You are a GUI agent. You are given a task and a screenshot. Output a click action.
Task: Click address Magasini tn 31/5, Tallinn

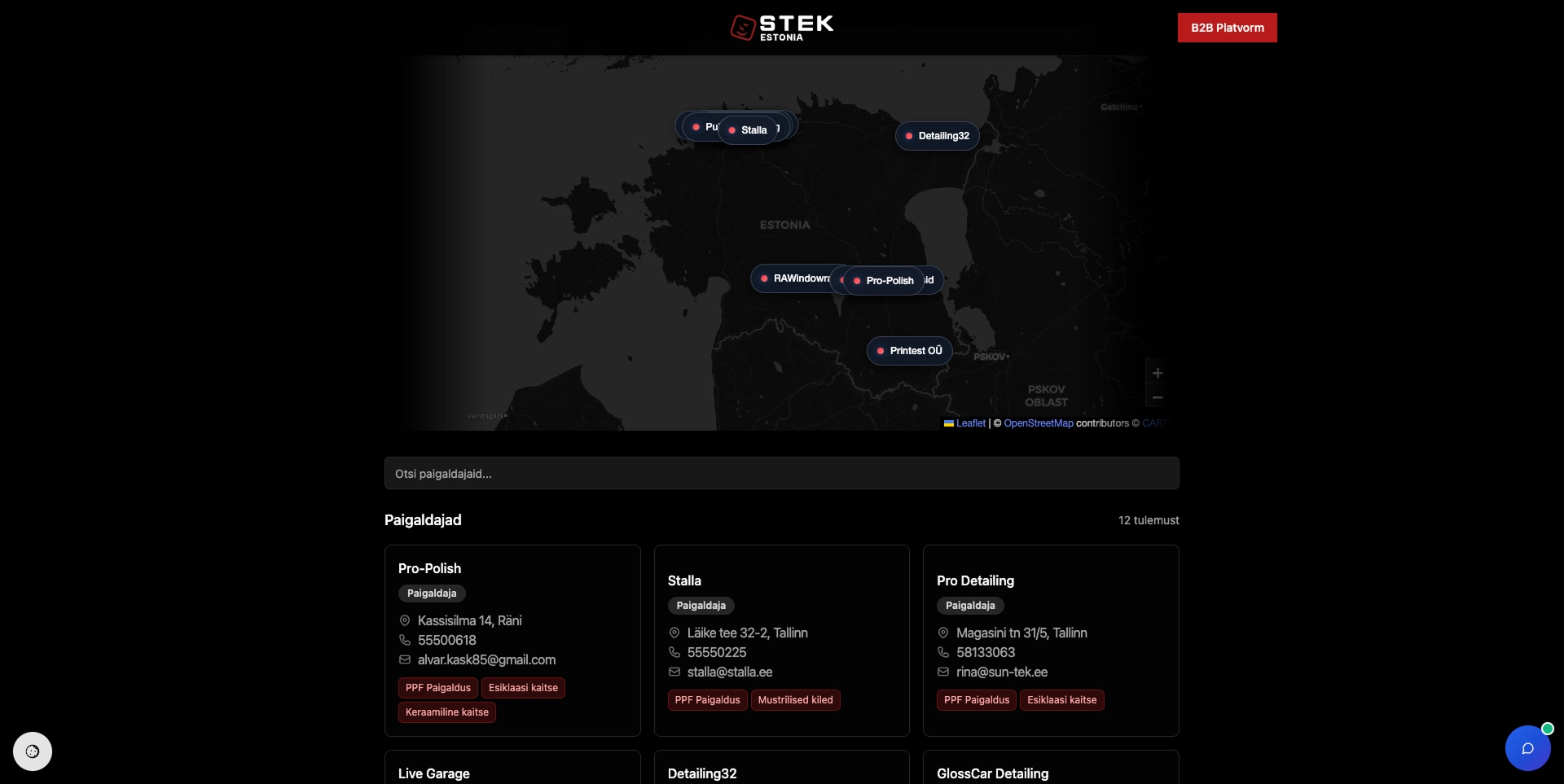1021,633
